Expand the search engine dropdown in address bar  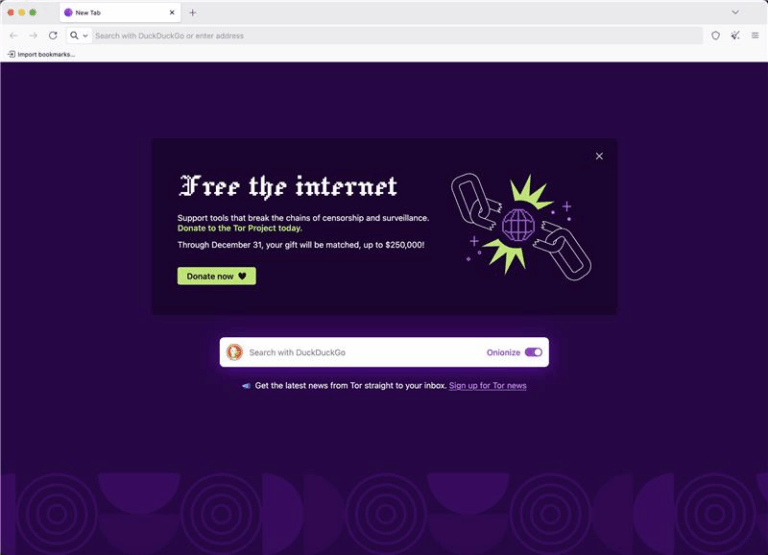click(78, 35)
